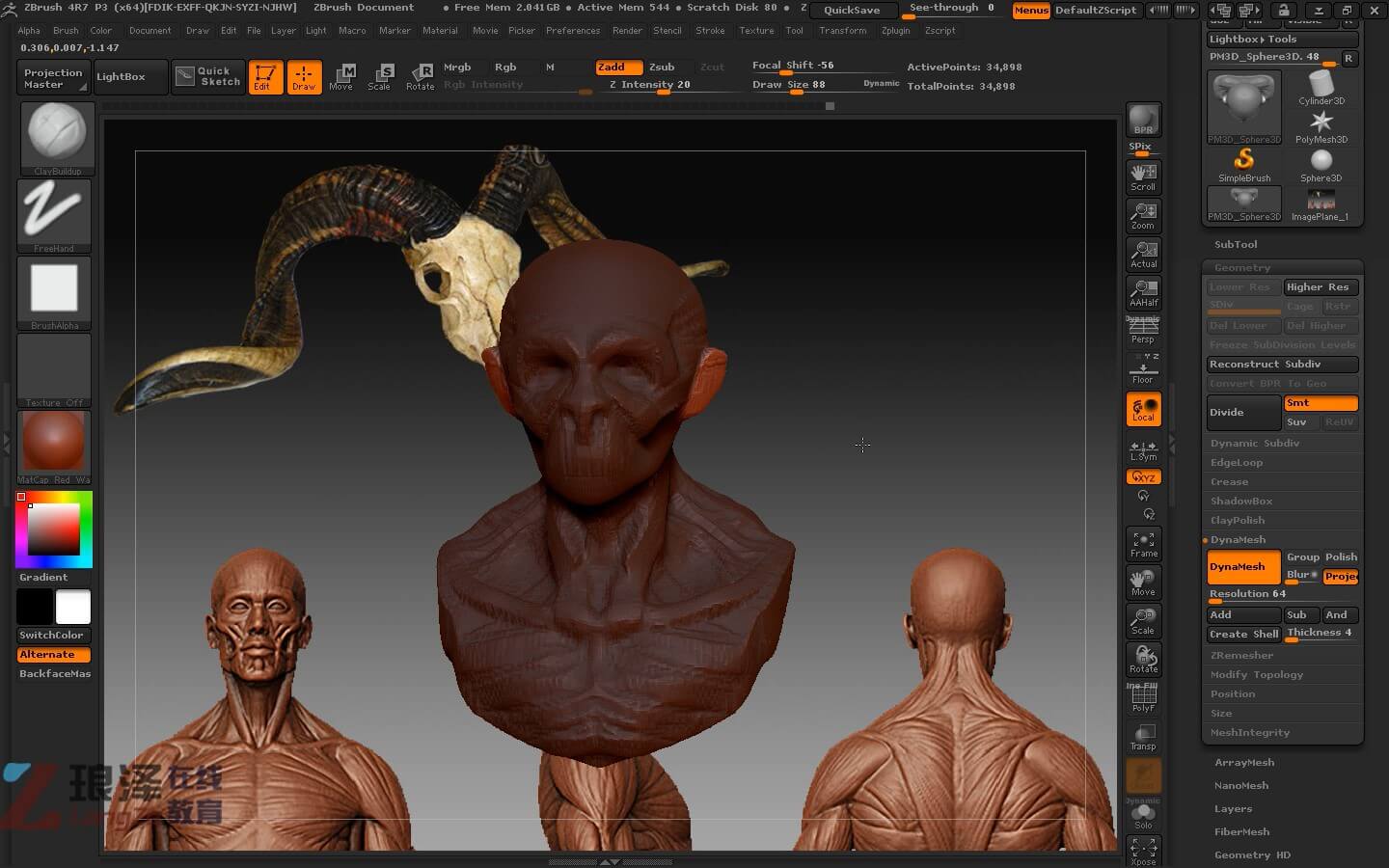The image size is (1389, 868).
Task: Click the Frame view icon
Action: click(1143, 544)
